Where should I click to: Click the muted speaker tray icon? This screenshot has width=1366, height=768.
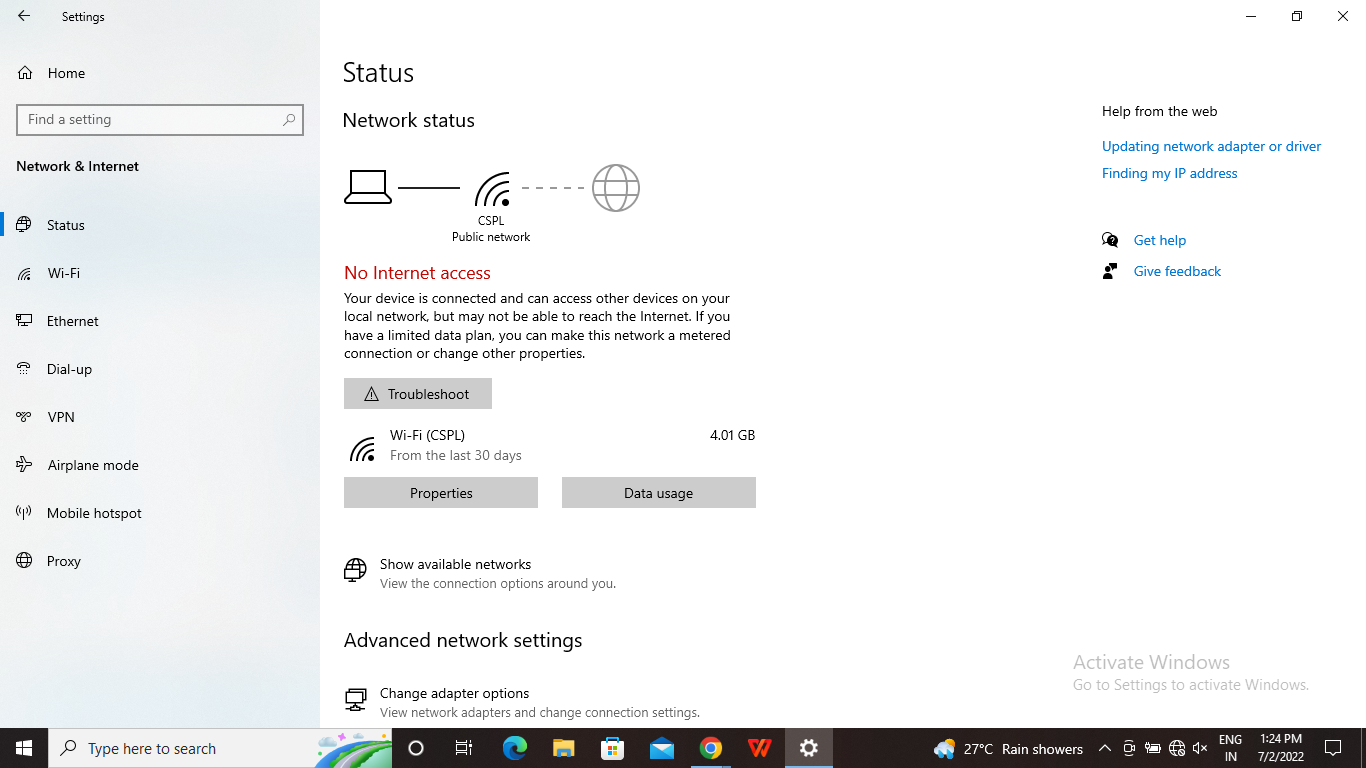[1200, 748]
